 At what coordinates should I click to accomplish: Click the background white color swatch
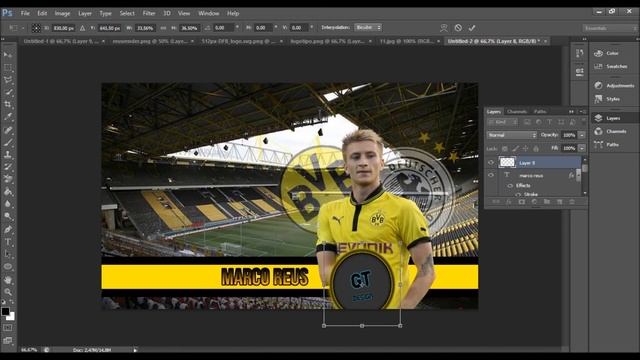[x=11, y=317]
